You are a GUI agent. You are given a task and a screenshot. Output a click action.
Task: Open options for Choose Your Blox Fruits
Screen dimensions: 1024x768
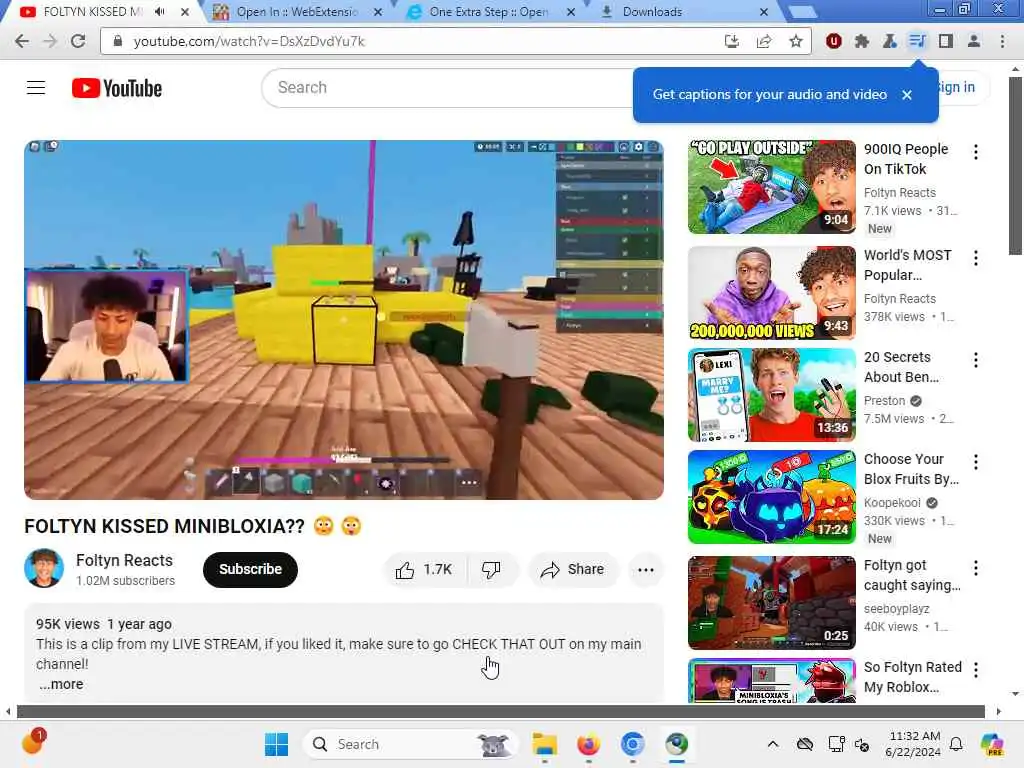976,462
